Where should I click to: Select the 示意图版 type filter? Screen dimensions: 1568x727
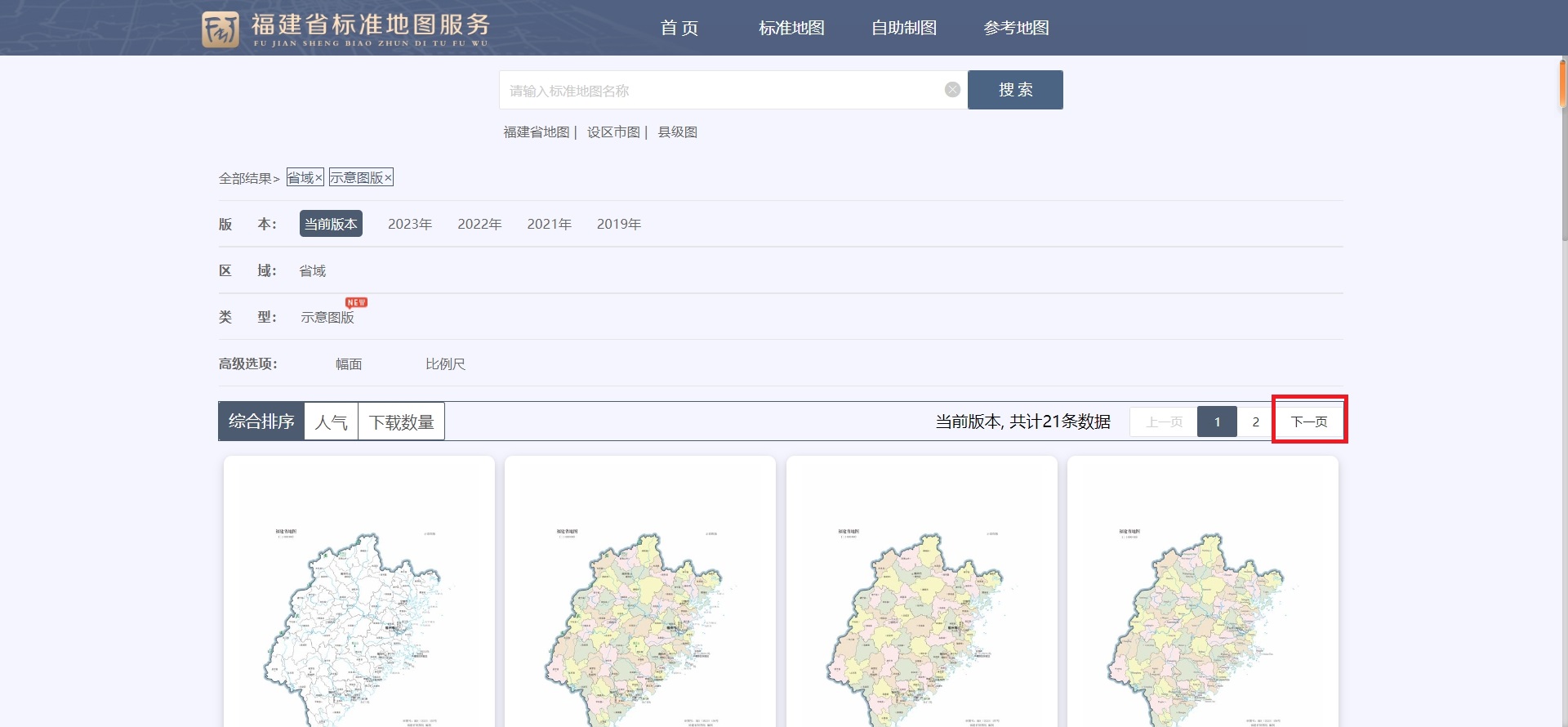pos(327,317)
